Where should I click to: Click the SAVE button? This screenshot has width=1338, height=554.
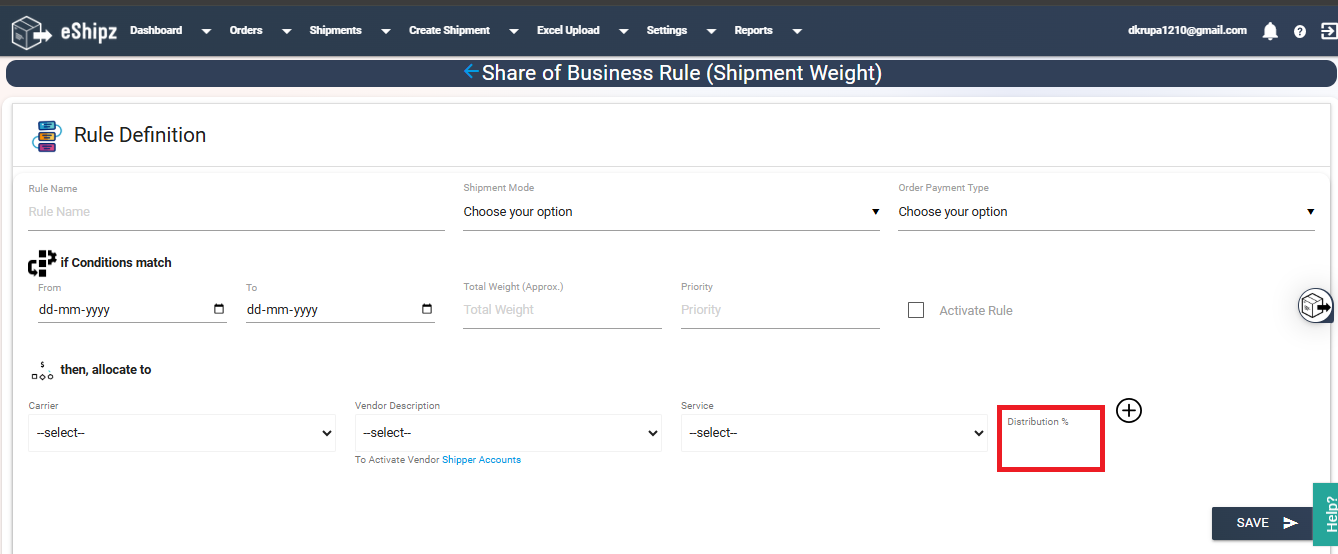click(1262, 523)
